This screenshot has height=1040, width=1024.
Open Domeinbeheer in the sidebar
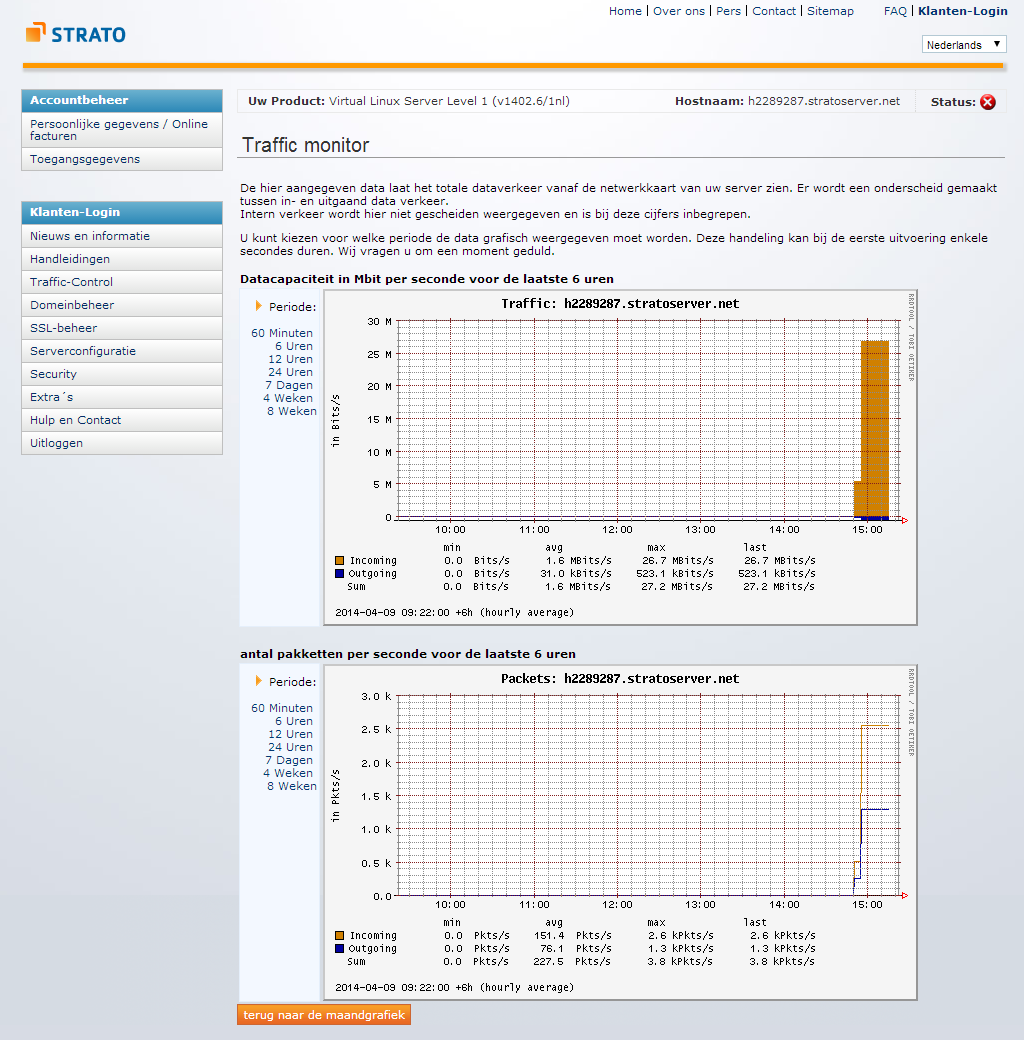[72, 305]
